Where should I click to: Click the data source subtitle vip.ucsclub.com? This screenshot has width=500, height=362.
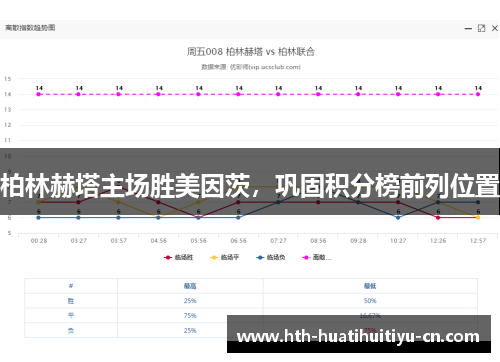251,67
